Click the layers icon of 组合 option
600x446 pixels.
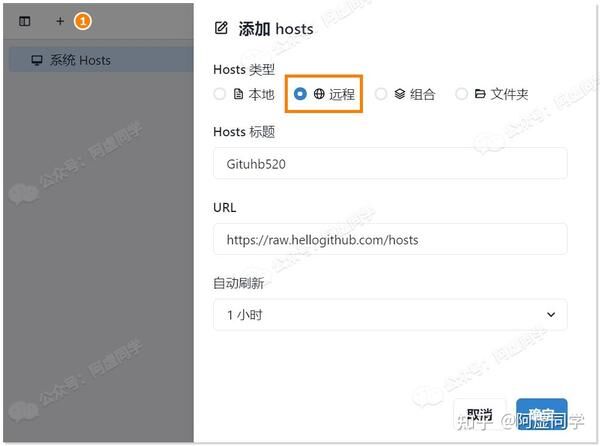pos(399,94)
